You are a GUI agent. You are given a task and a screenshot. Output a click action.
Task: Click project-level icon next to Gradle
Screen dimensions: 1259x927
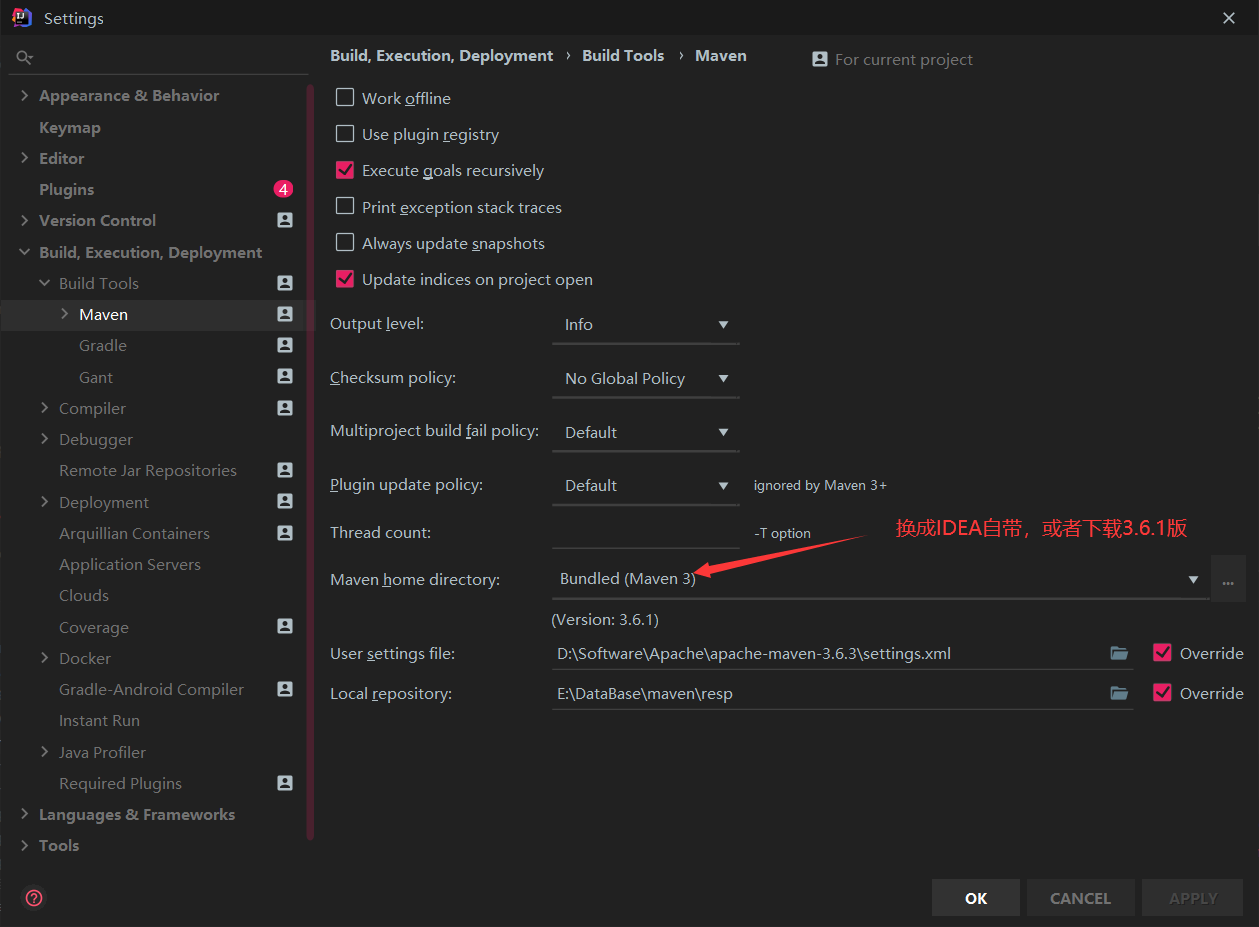click(285, 345)
